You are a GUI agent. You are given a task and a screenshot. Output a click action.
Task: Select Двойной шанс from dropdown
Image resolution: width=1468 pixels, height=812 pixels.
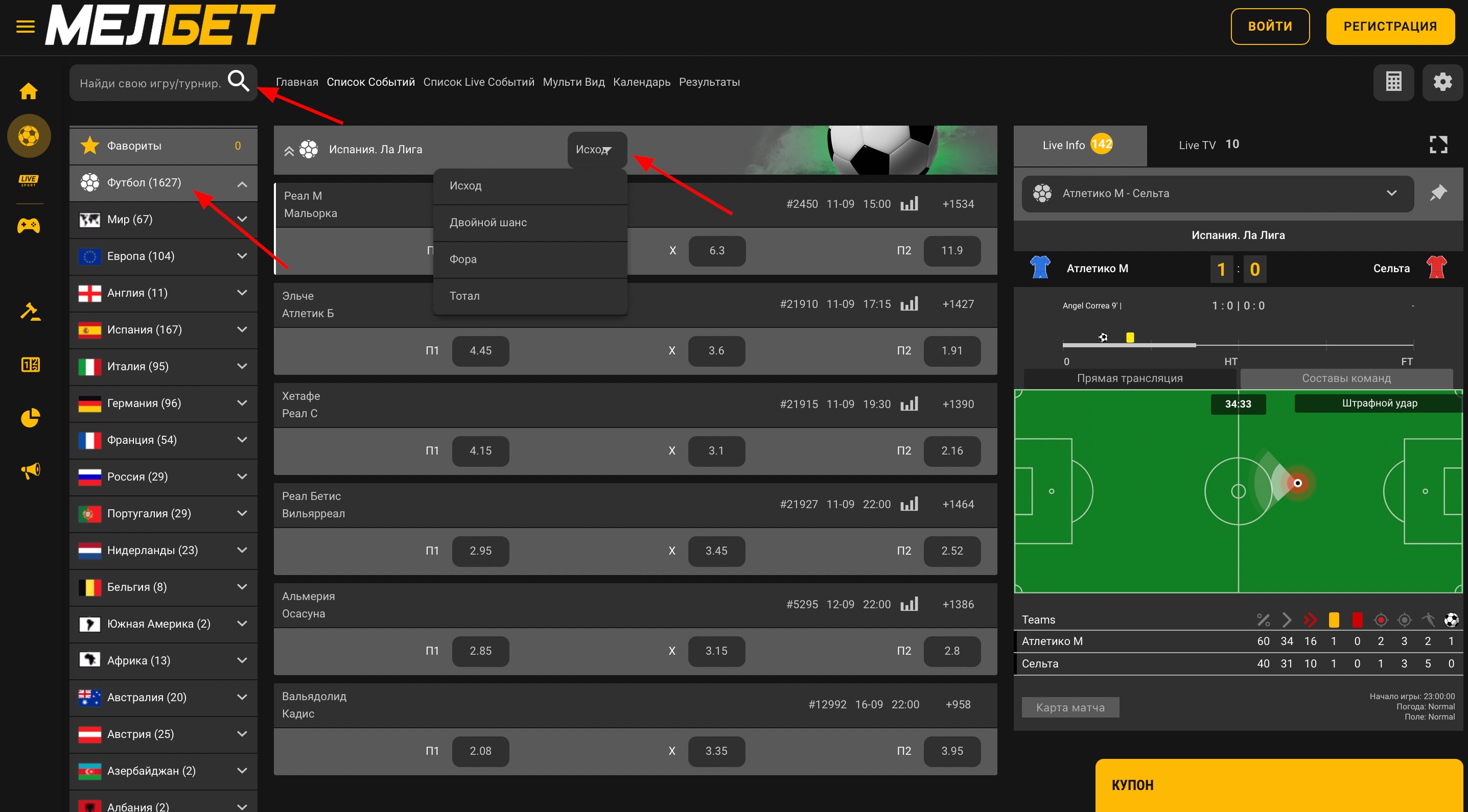click(x=488, y=223)
